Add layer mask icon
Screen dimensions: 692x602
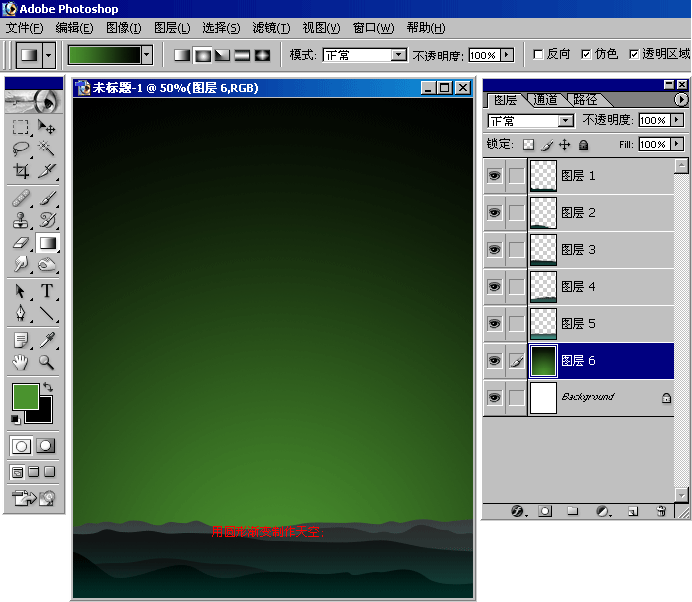click(545, 511)
